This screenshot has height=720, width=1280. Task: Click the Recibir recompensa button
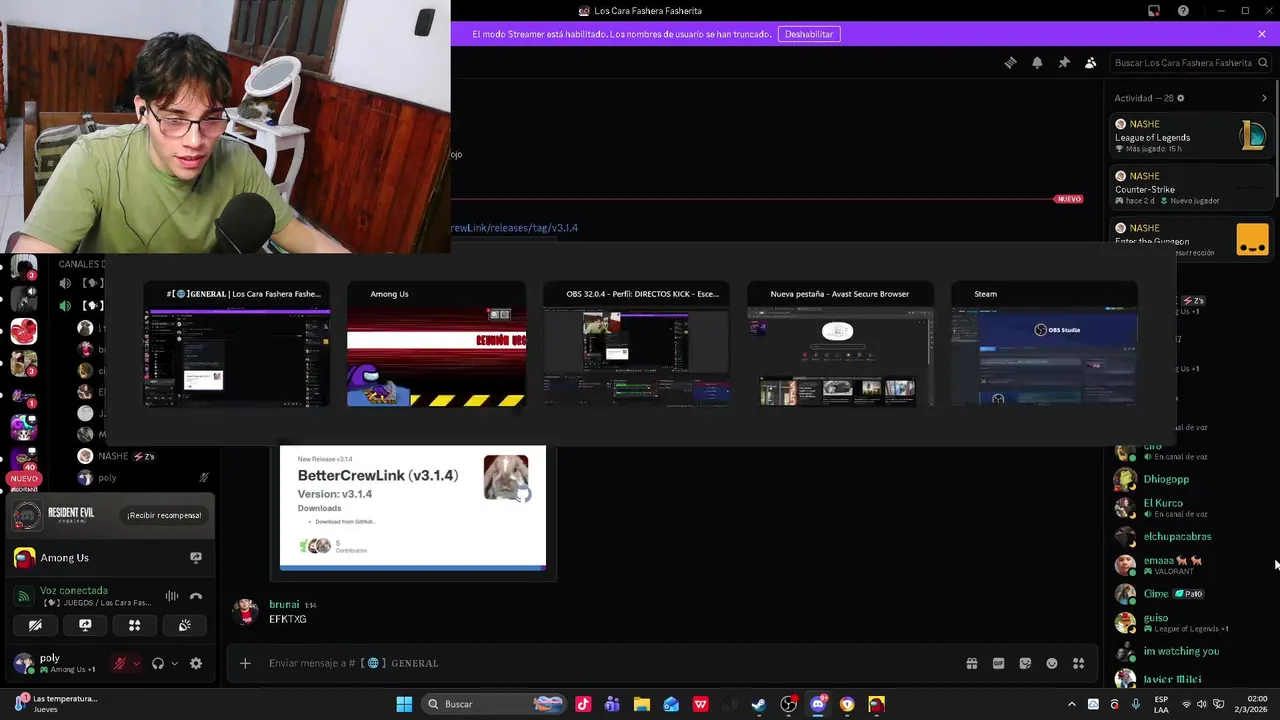(164, 515)
